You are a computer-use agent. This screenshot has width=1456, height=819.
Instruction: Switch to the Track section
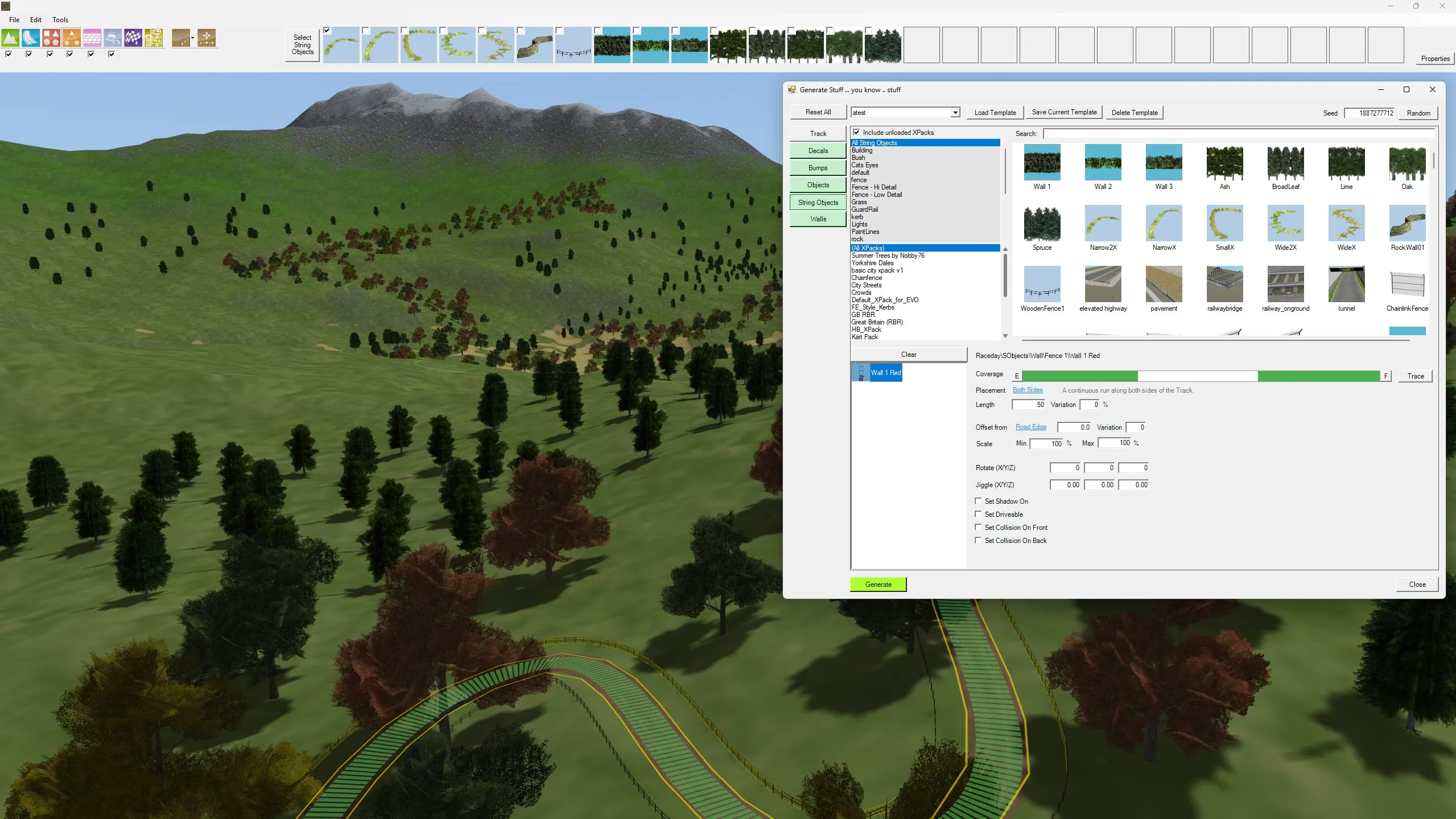click(x=818, y=134)
